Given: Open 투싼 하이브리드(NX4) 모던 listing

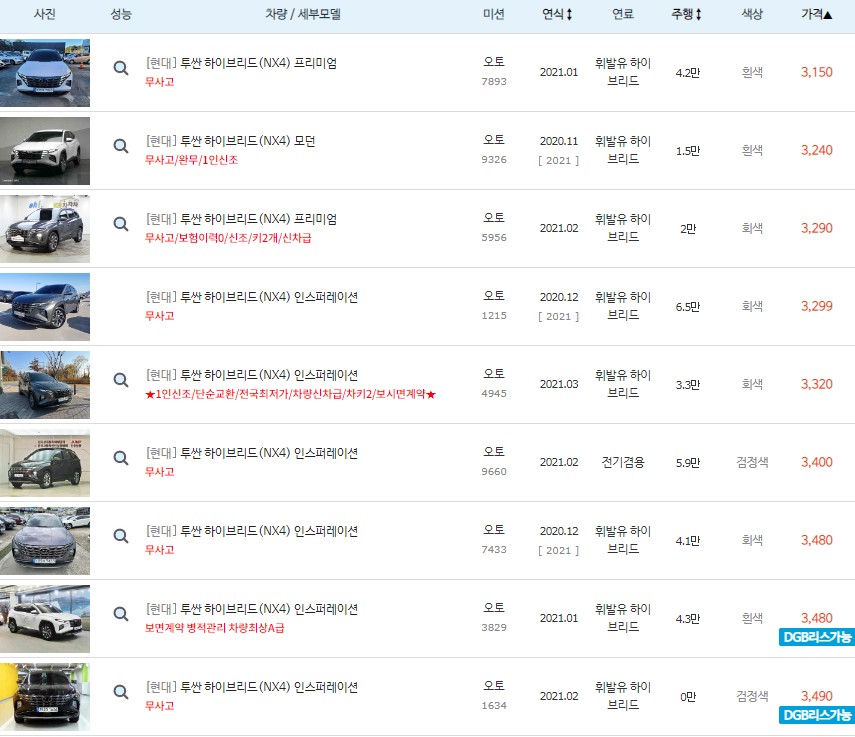Looking at the screenshot, I should [x=230, y=141].
